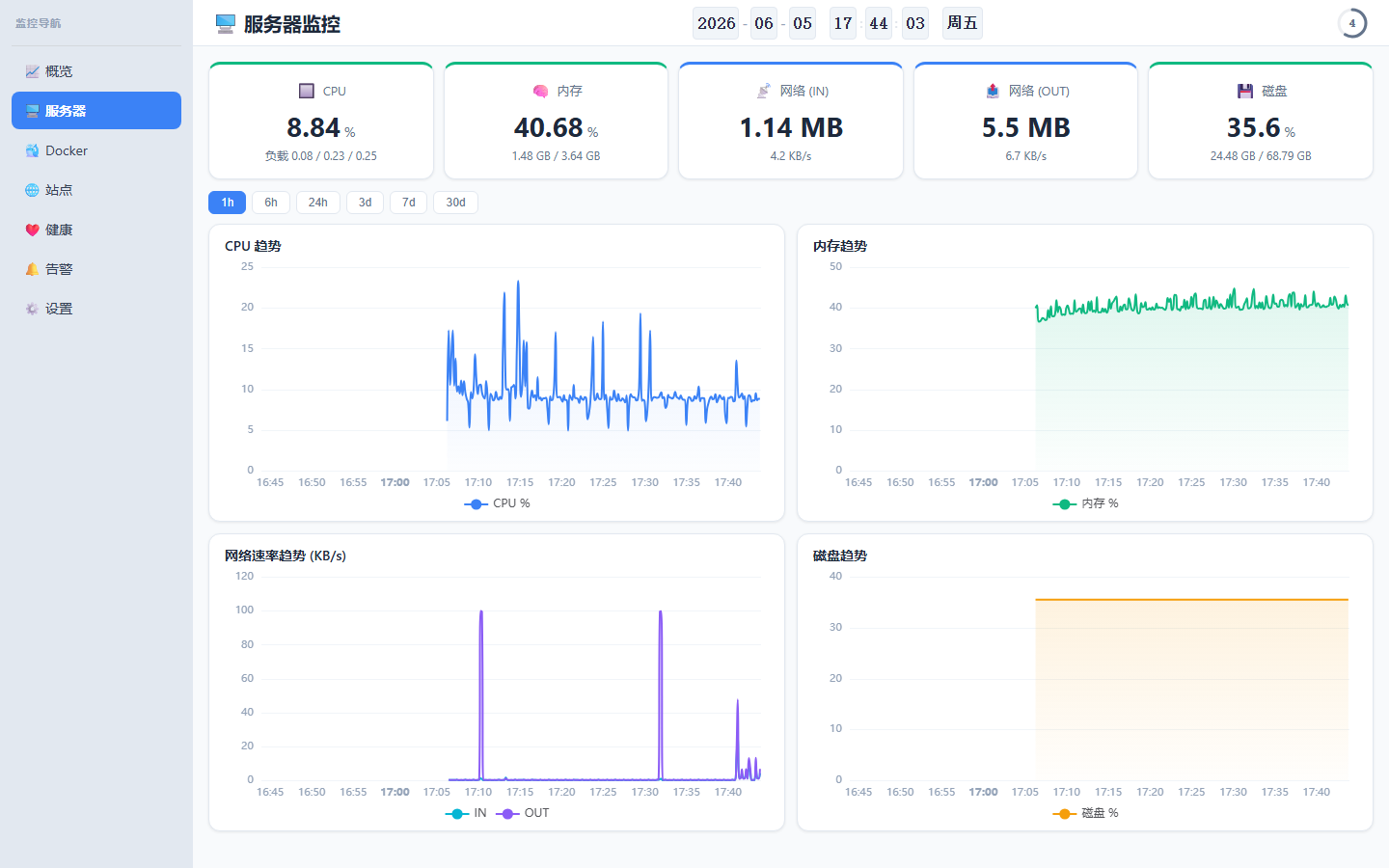Click the 网络 (OUT) outbox icon

[x=993, y=91]
